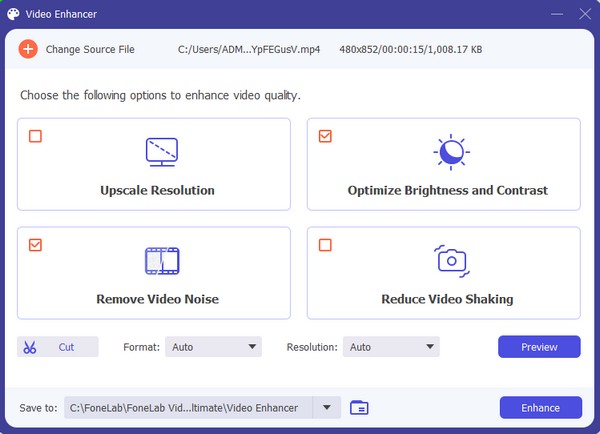Click the brightness and contrast sun icon
This screenshot has height=434, width=600.
tap(451, 152)
